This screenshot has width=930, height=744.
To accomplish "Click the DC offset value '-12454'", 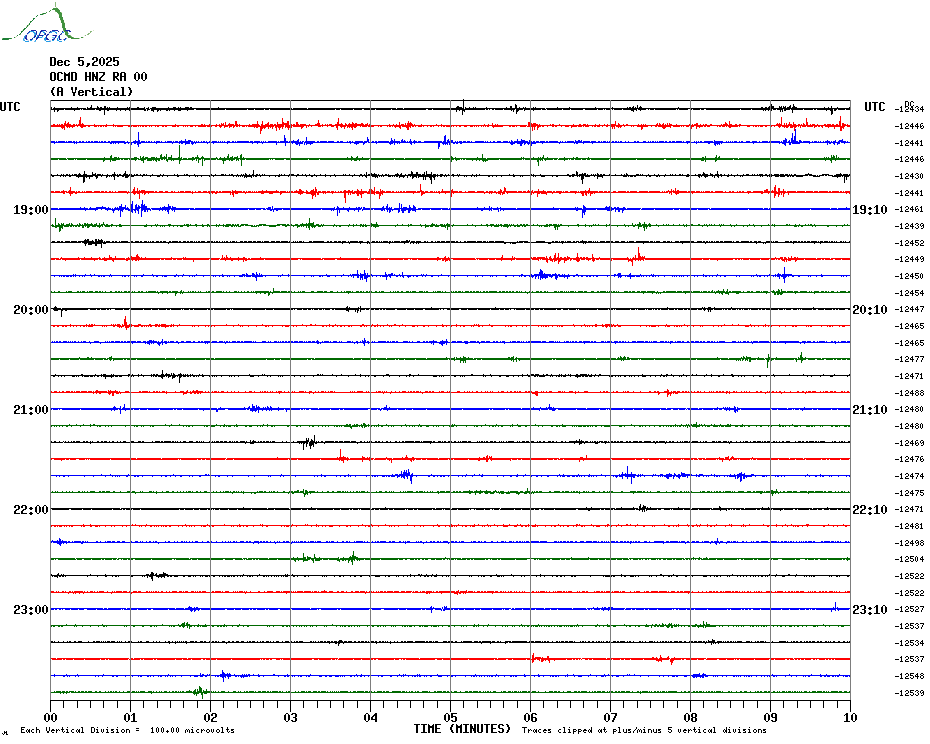I will 909,293.
